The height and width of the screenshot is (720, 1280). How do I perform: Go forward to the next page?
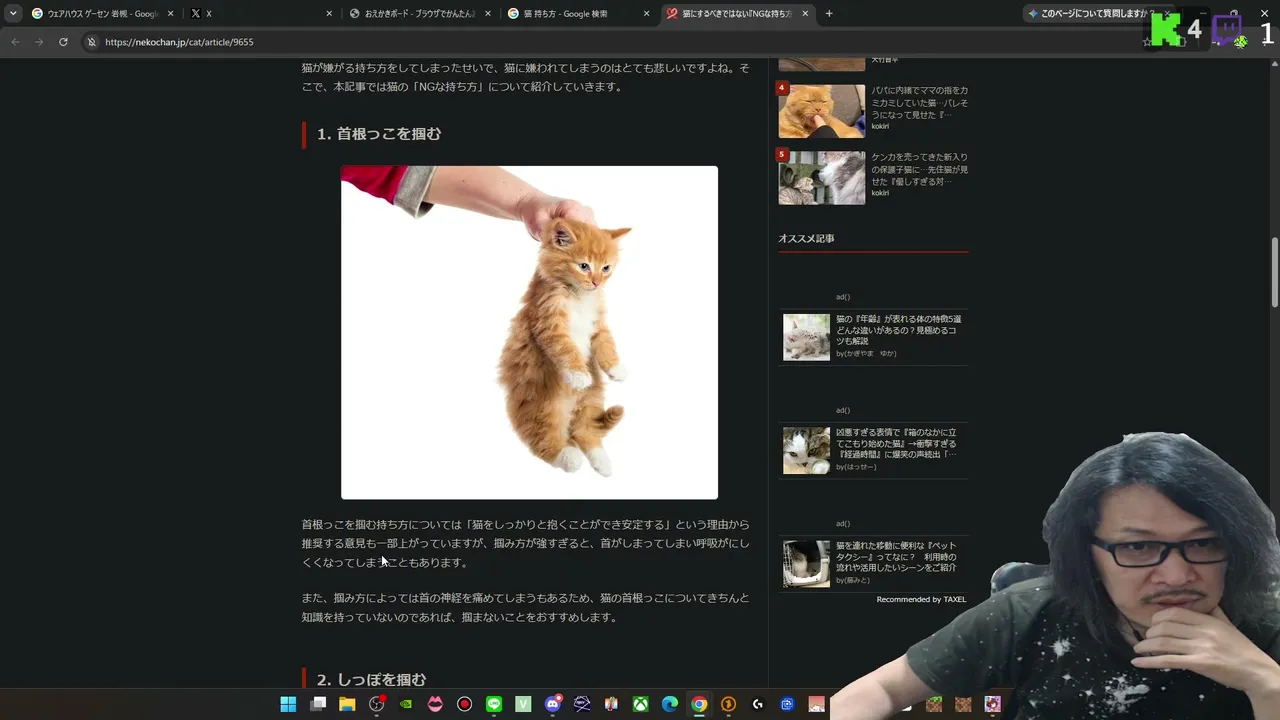39,42
